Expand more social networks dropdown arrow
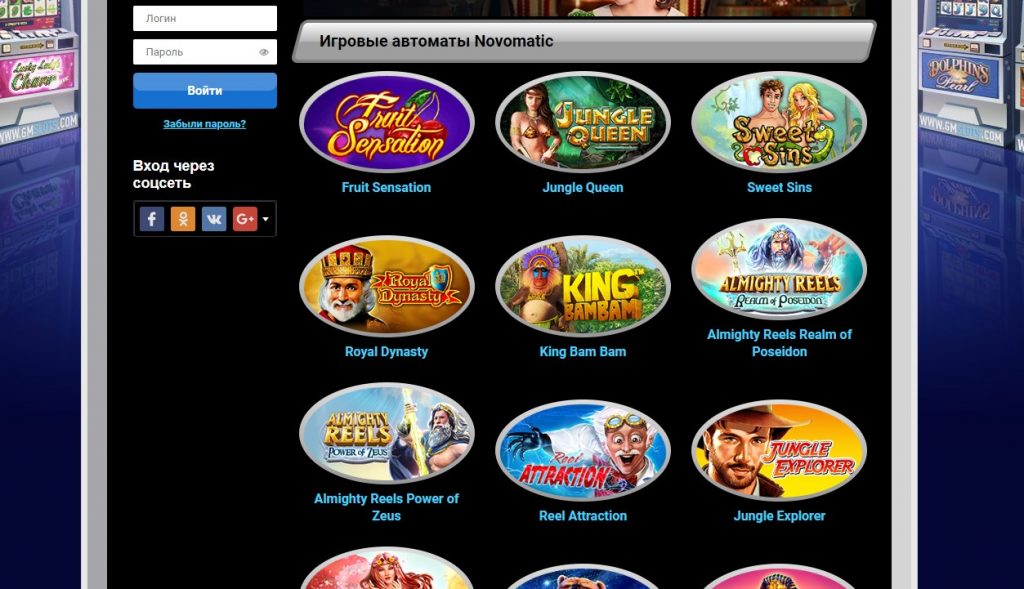The image size is (1024, 589). click(266, 219)
